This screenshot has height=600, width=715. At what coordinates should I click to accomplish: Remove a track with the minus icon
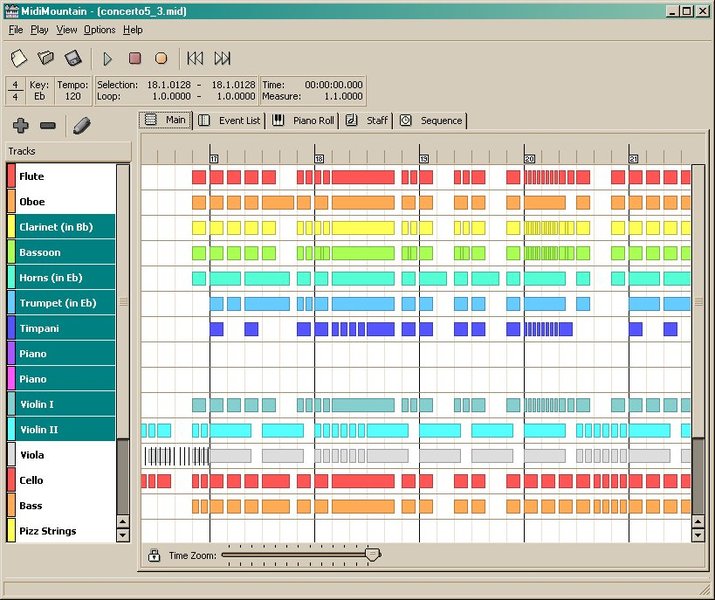click(48, 125)
